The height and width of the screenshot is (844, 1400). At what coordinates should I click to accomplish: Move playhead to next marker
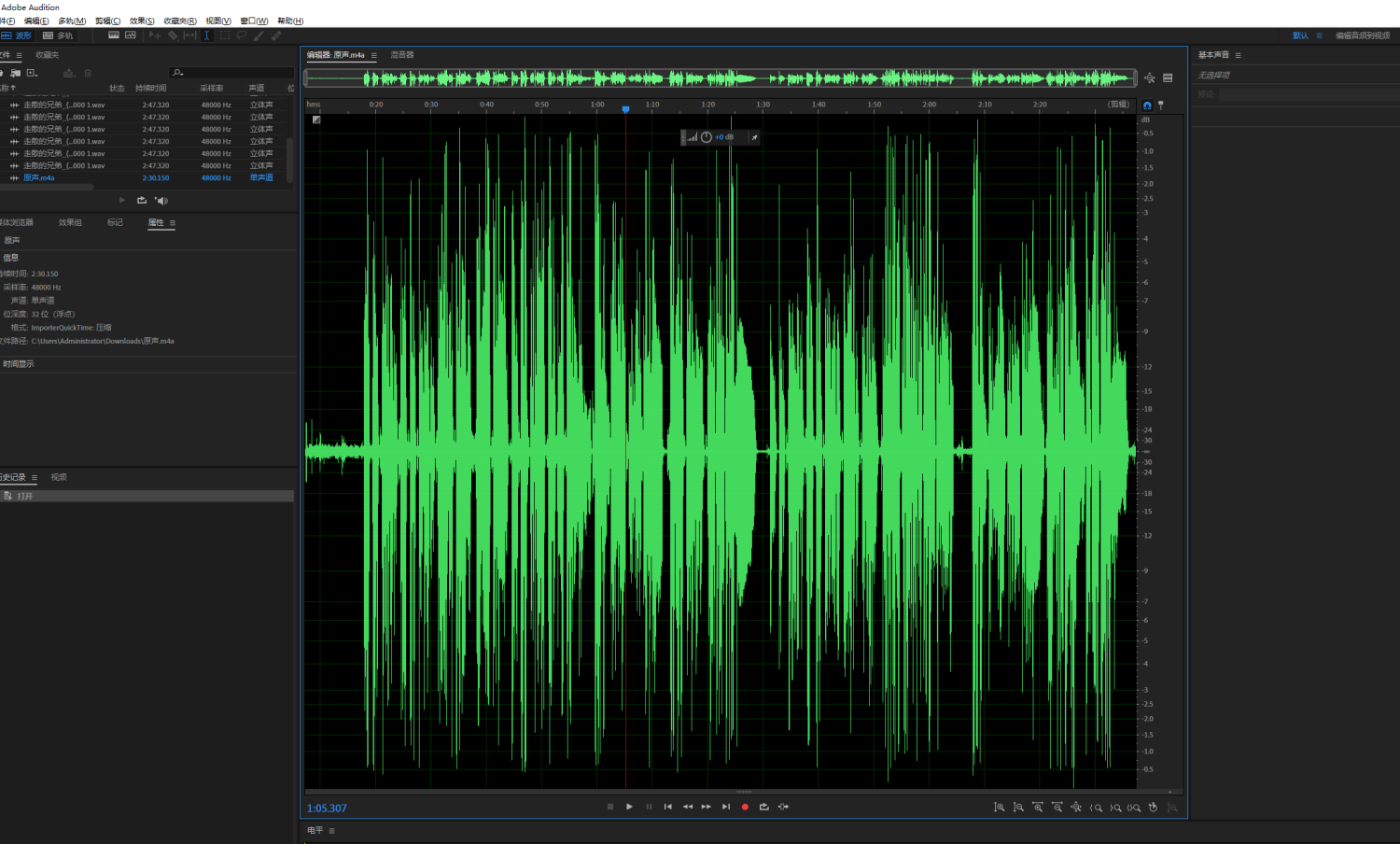point(726,807)
